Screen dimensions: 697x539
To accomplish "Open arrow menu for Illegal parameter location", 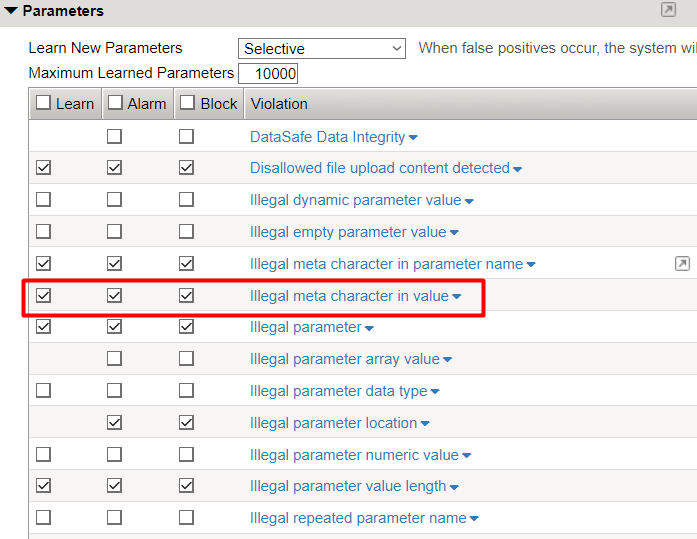I will [425, 424].
